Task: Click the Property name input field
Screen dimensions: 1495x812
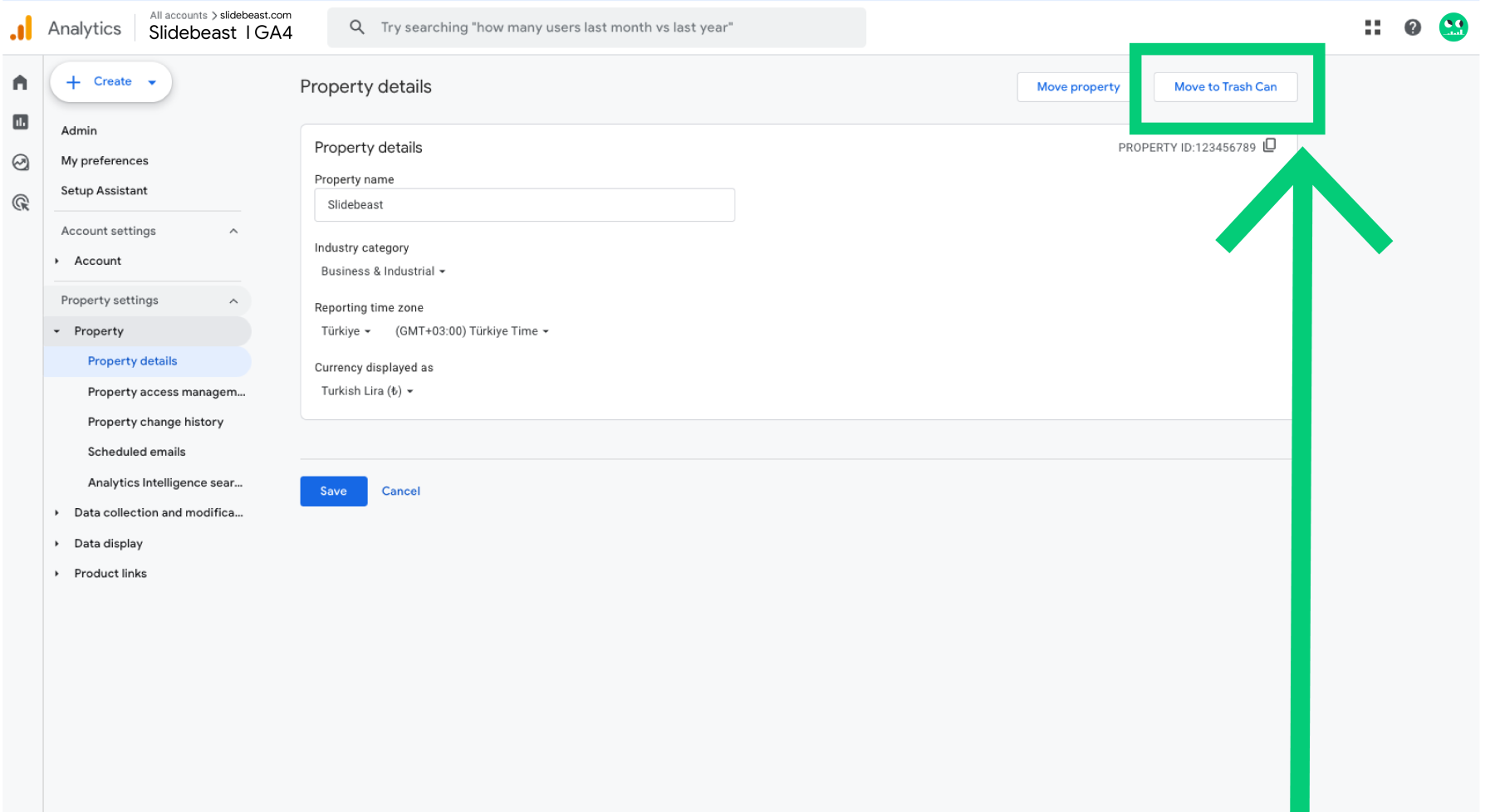Action: click(x=524, y=204)
